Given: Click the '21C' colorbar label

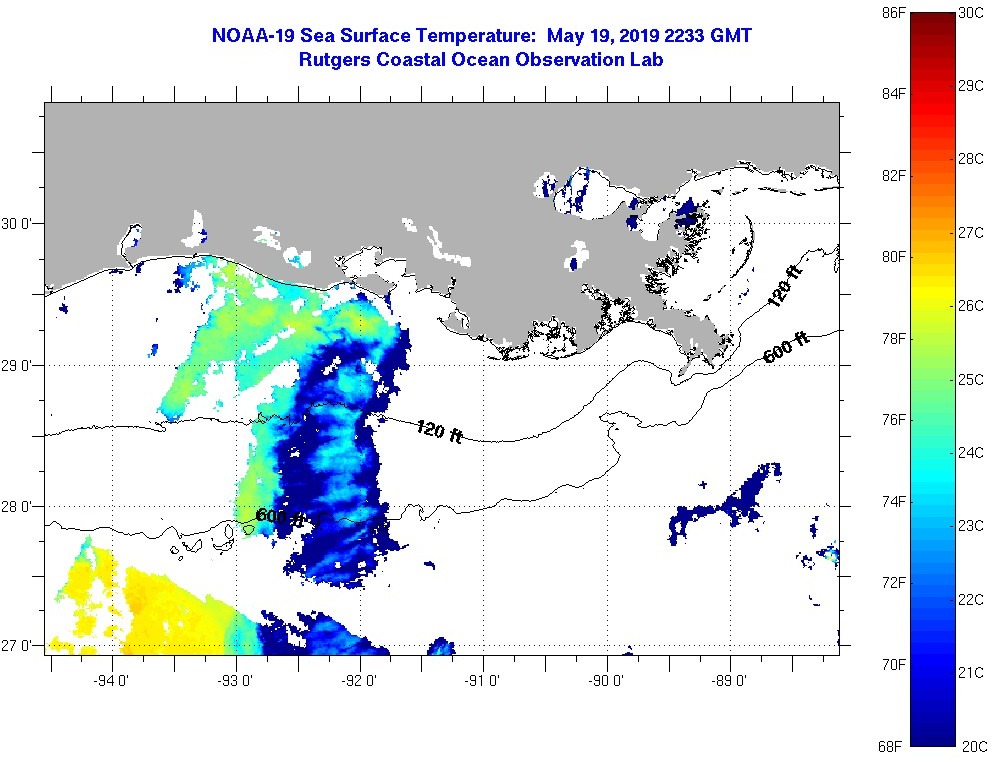Looking at the screenshot, I should (x=971, y=672).
